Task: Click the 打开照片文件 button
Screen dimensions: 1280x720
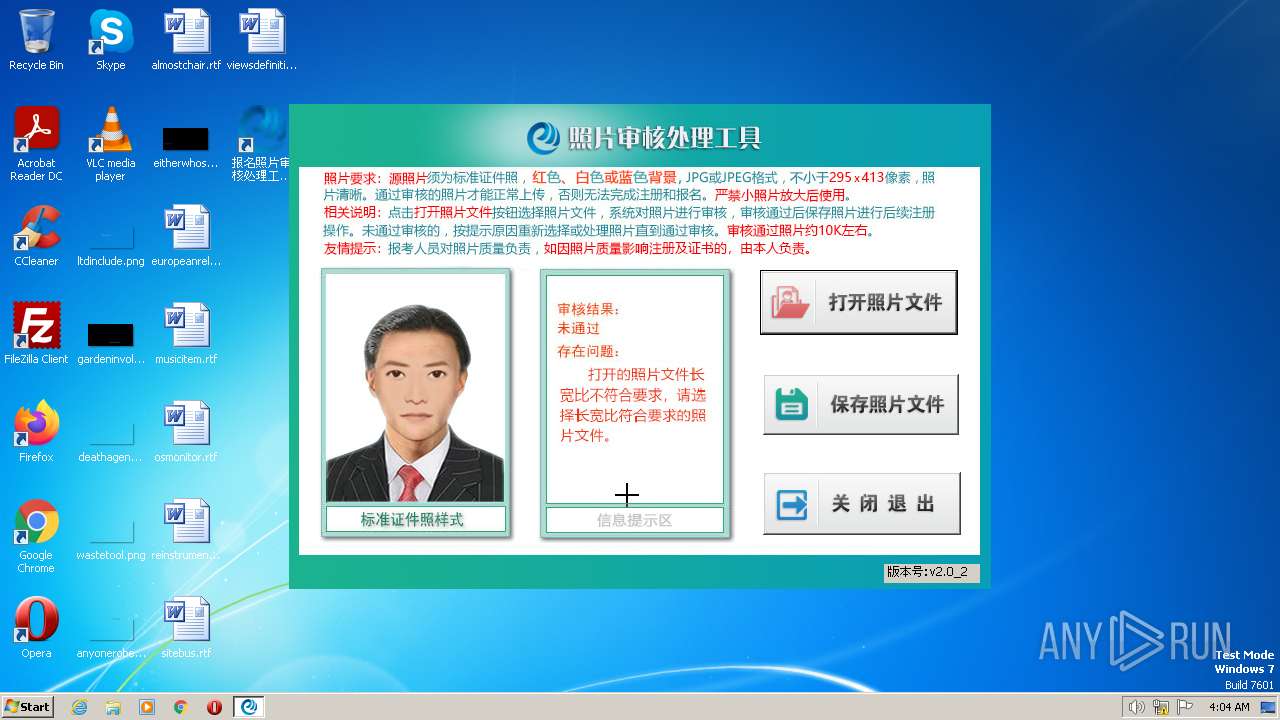Action: 859,302
